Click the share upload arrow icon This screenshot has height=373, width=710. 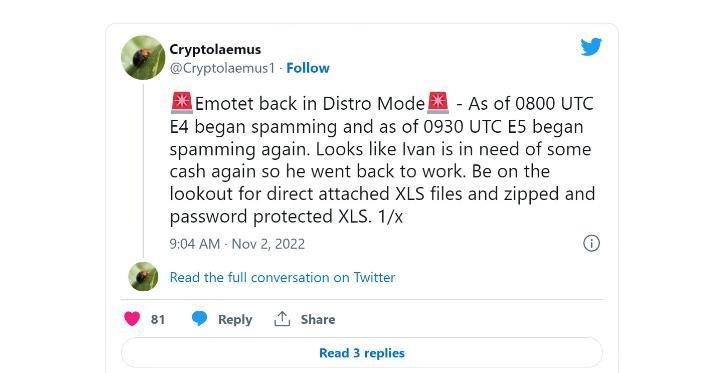(x=282, y=319)
